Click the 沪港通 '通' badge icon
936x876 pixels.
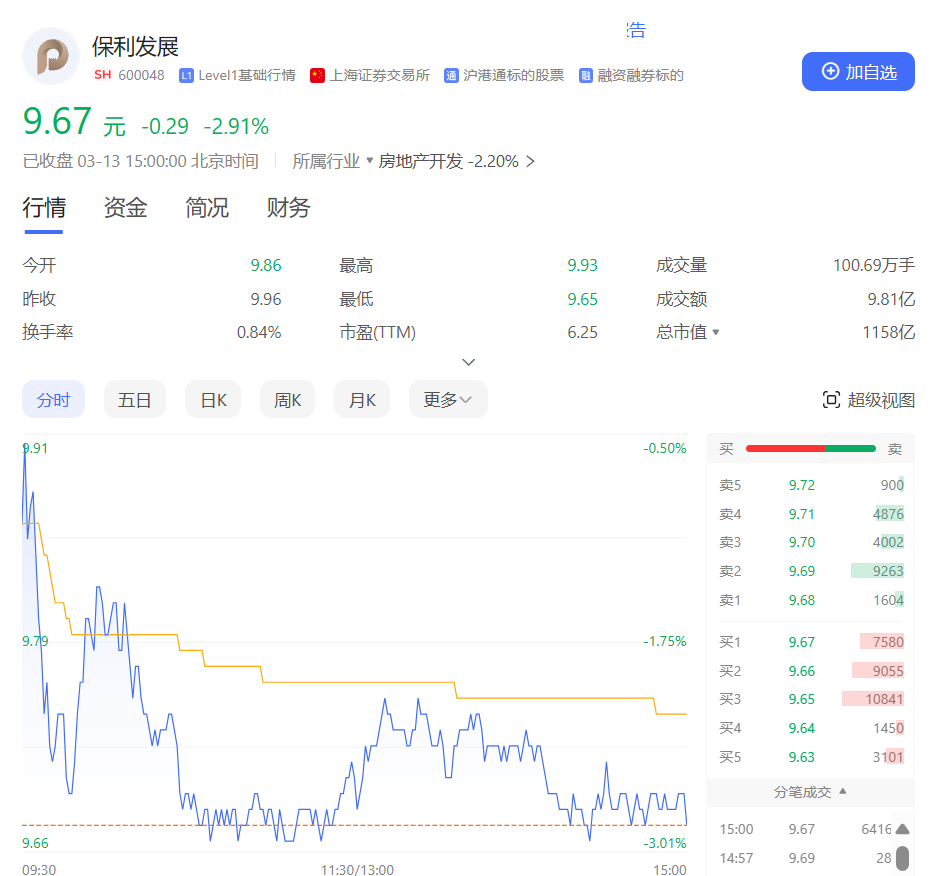[x=451, y=76]
